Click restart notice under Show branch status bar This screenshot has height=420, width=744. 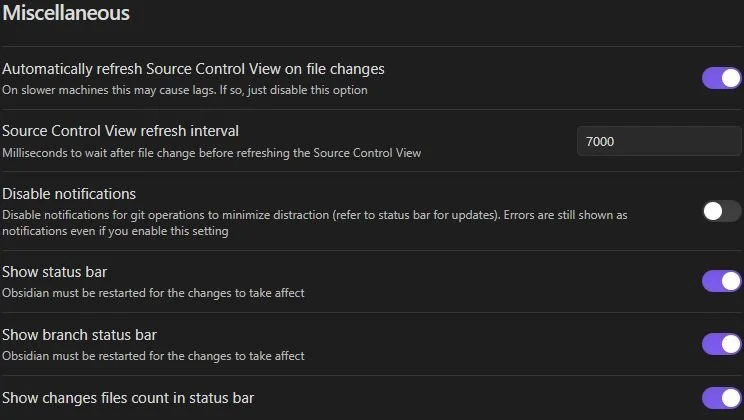[x=153, y=355]
